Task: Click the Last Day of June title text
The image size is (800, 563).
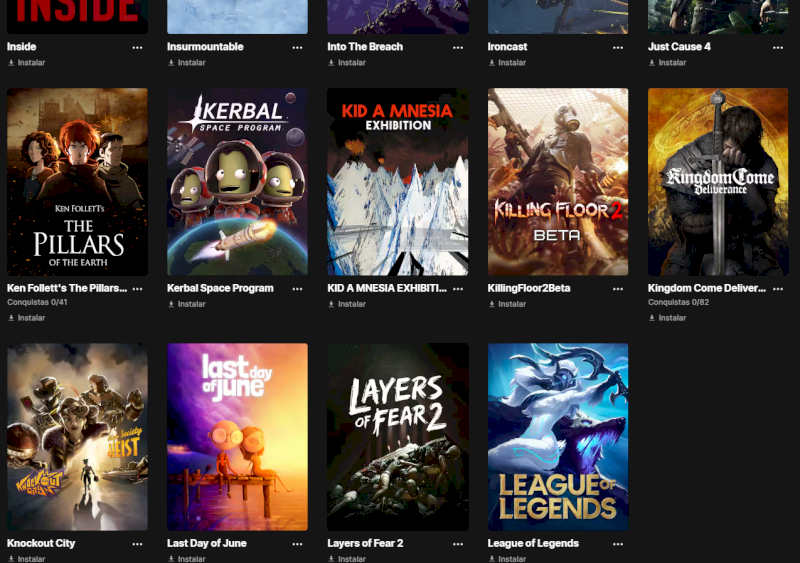Action: pyautogui.click(x=207, y=544)
